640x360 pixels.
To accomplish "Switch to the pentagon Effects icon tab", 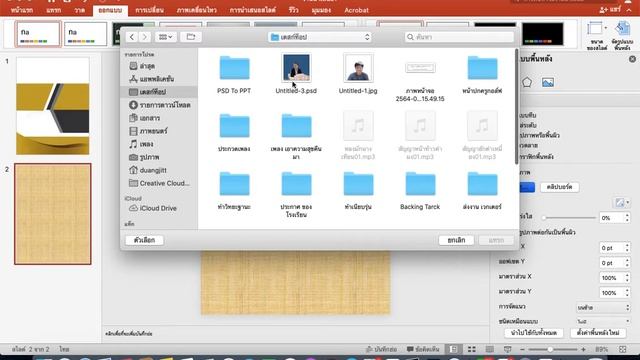I will pyautogui.click(x=527, y=82).
